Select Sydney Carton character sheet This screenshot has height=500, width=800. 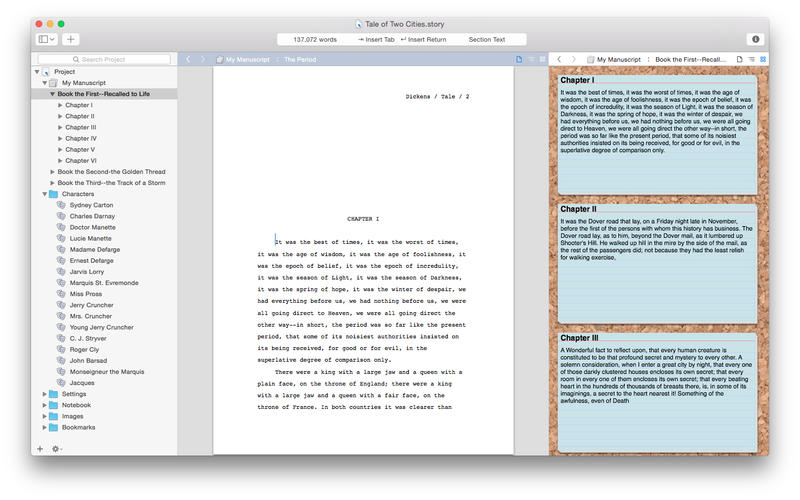[91, 205]
